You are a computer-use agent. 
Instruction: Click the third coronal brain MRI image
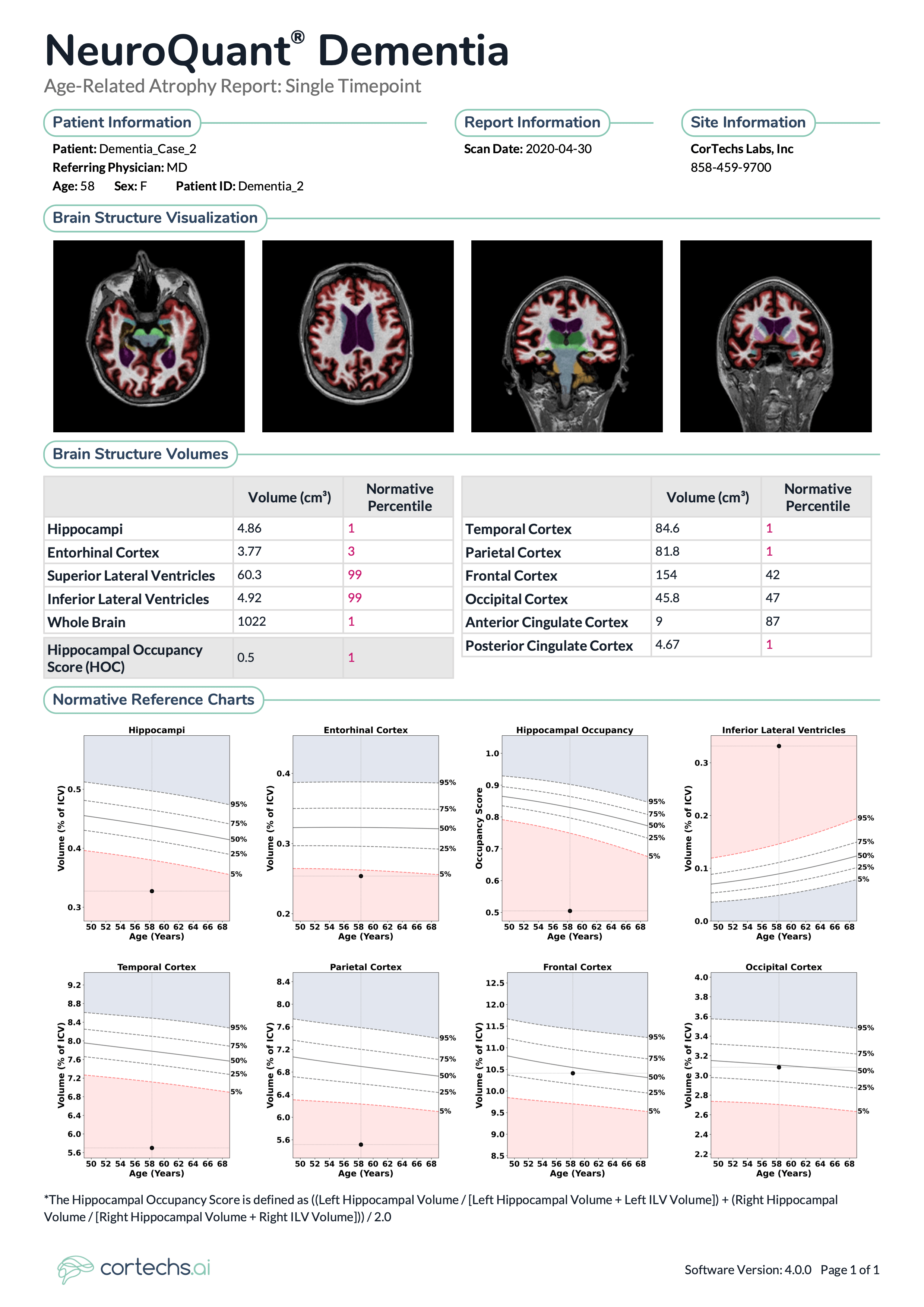point(567,336)
